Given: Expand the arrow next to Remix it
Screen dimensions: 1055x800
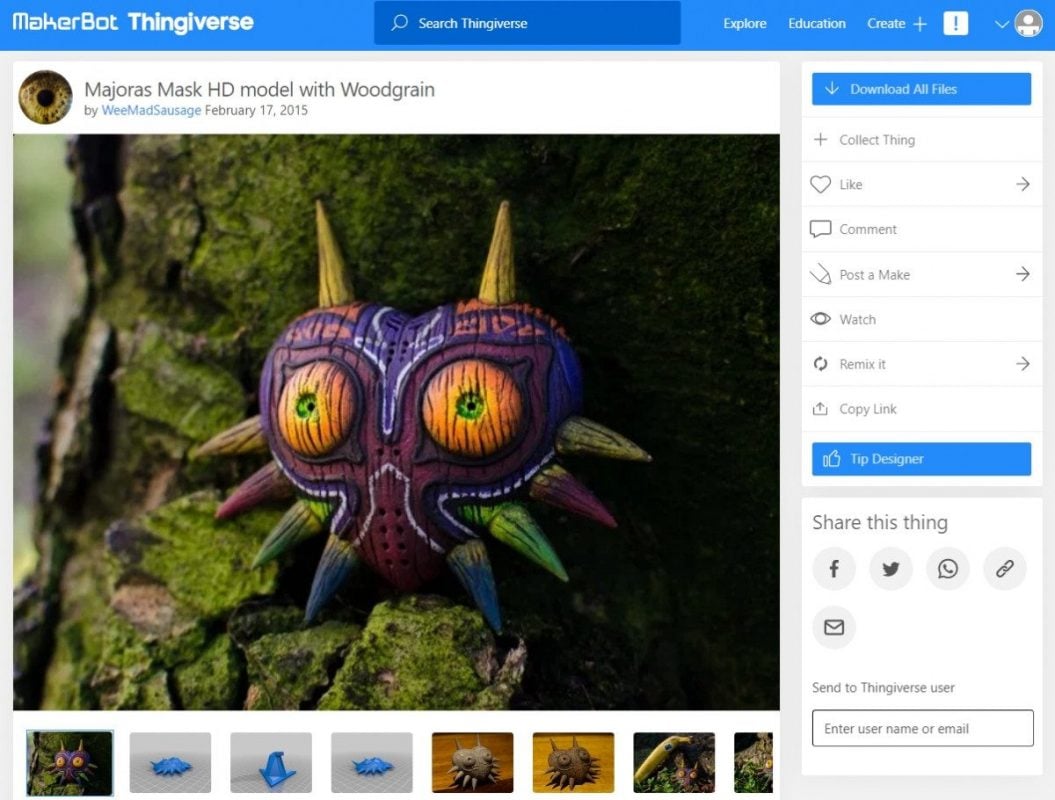Looking at the screenshot, I should (x=1023, y=363).
